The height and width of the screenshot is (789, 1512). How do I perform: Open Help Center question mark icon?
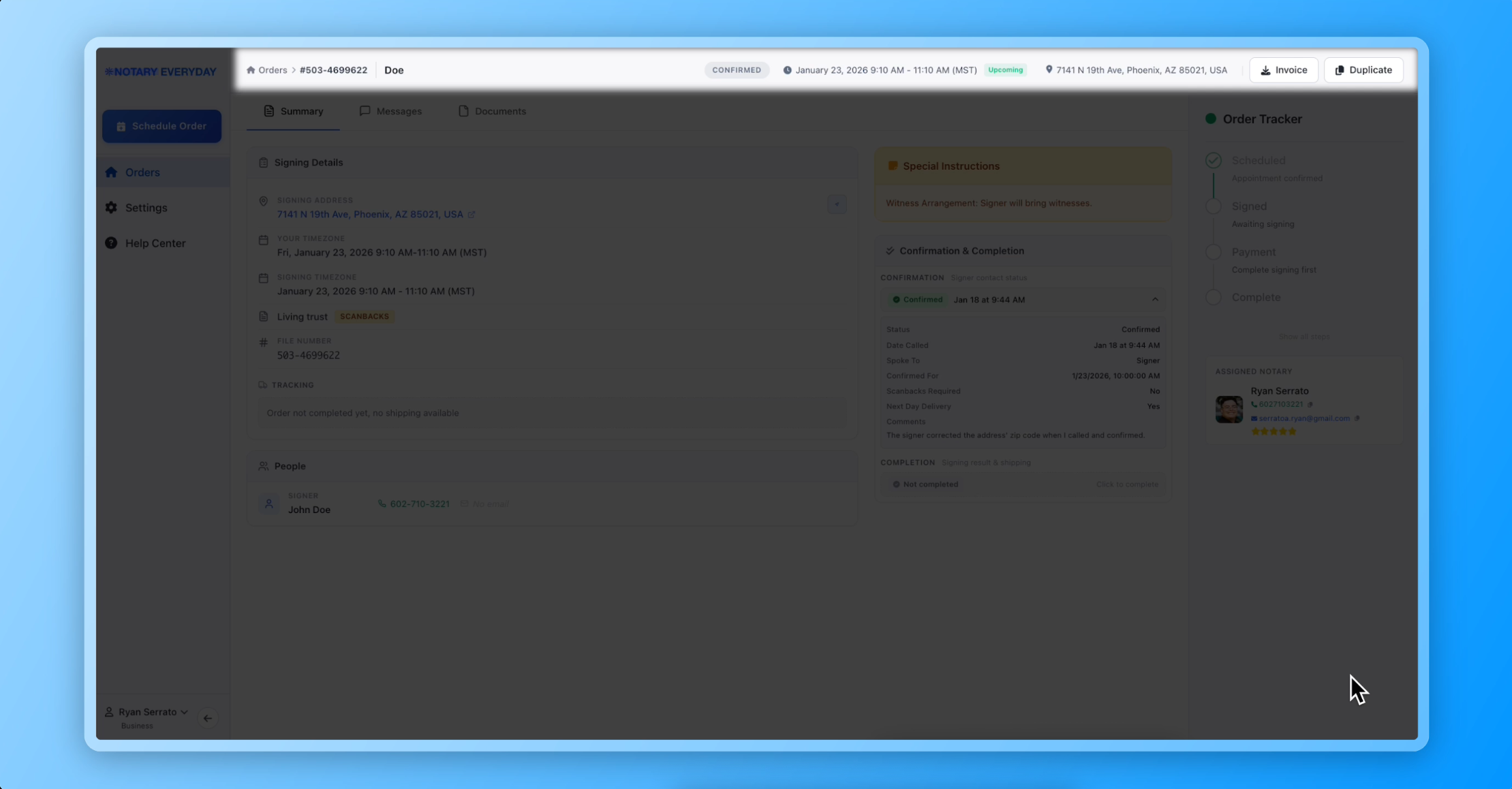pos(111,243)
